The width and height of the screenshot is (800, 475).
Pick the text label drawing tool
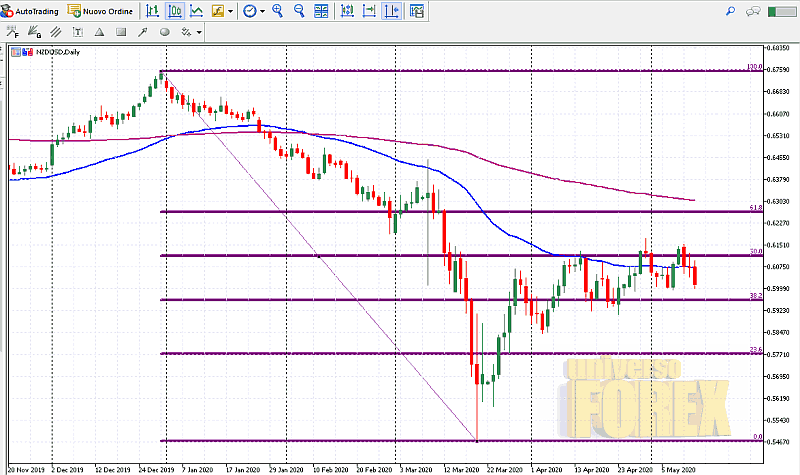pos(78,32)
